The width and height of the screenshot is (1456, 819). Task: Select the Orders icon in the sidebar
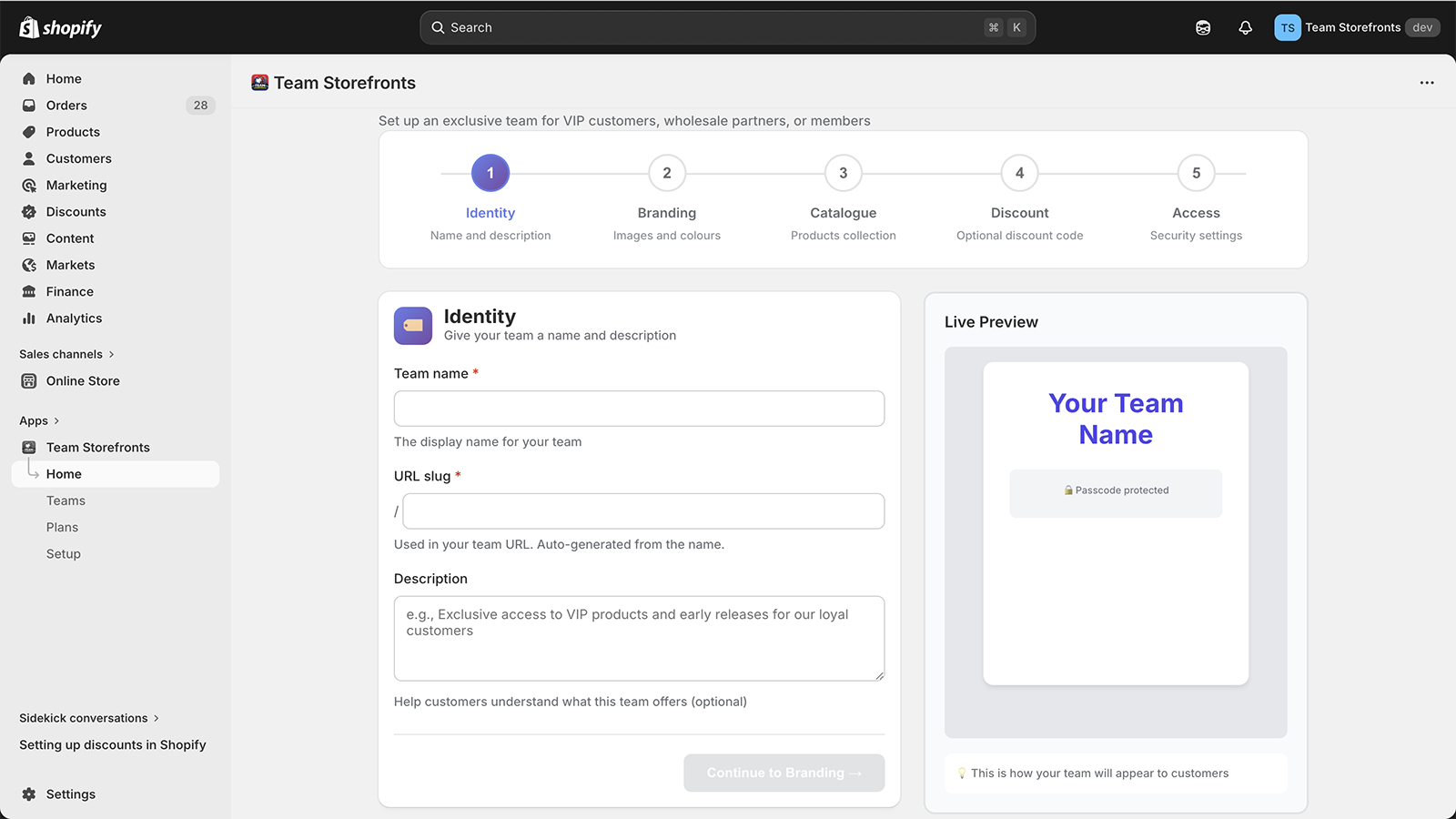(x=28, y=105)
